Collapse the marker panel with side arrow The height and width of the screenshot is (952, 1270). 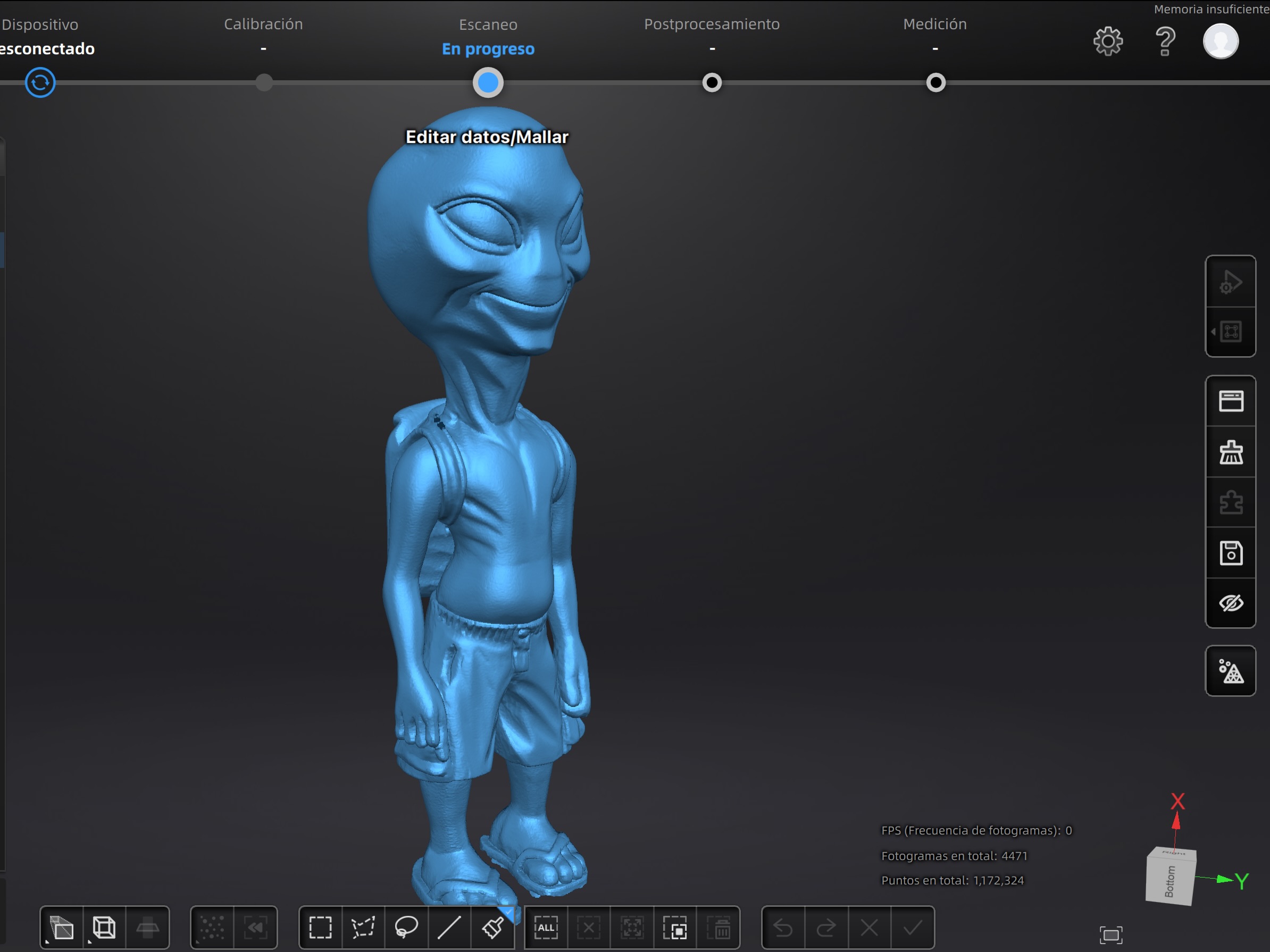click(x=1213, y=332)
